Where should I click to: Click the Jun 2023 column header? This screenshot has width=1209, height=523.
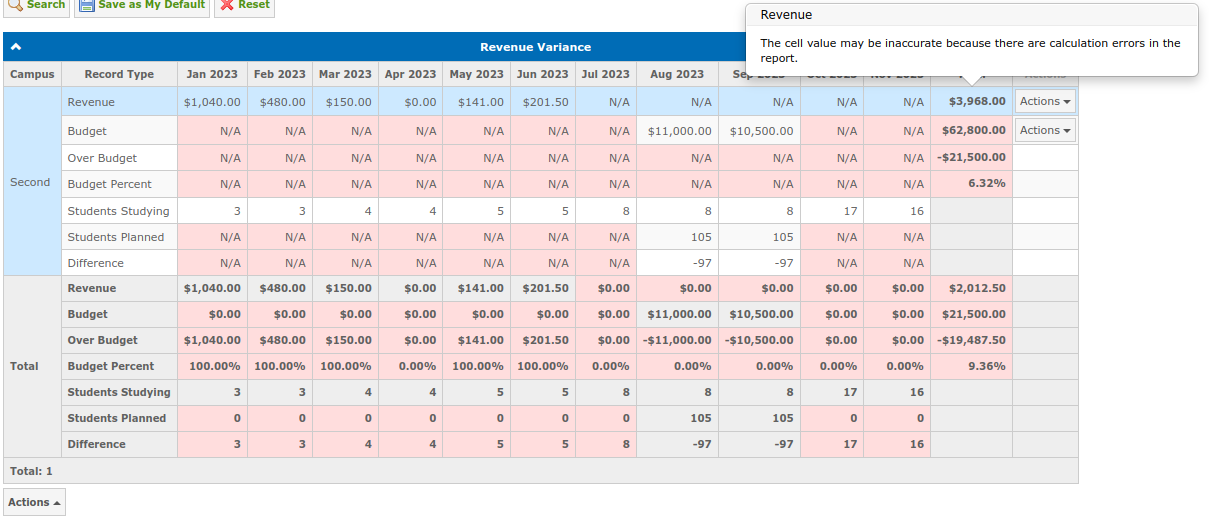click(542, 74)
